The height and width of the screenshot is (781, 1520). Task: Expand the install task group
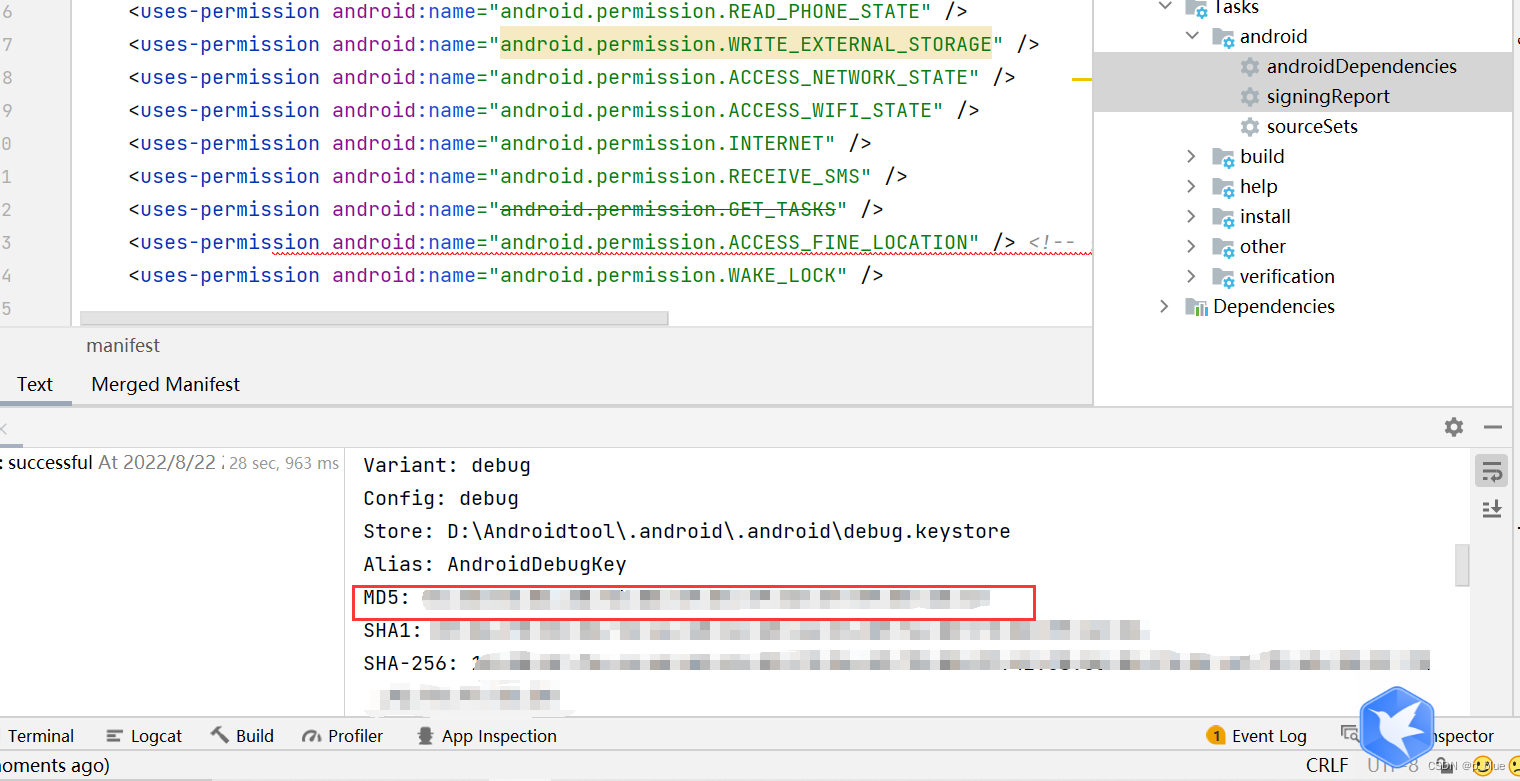pos(1191,216)
